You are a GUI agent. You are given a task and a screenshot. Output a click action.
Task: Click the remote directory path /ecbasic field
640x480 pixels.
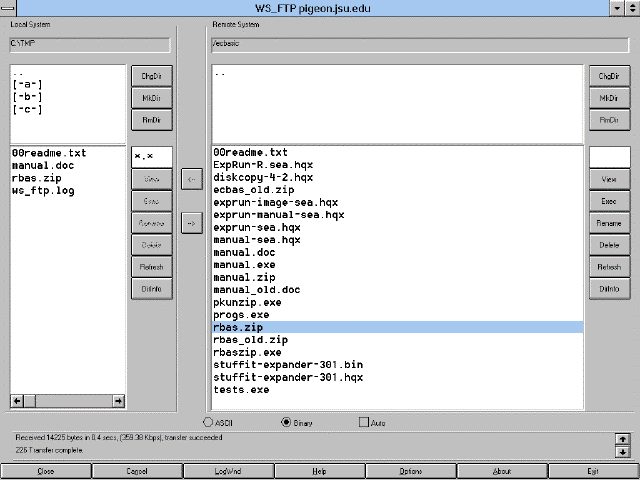click(x=420, y=45)
